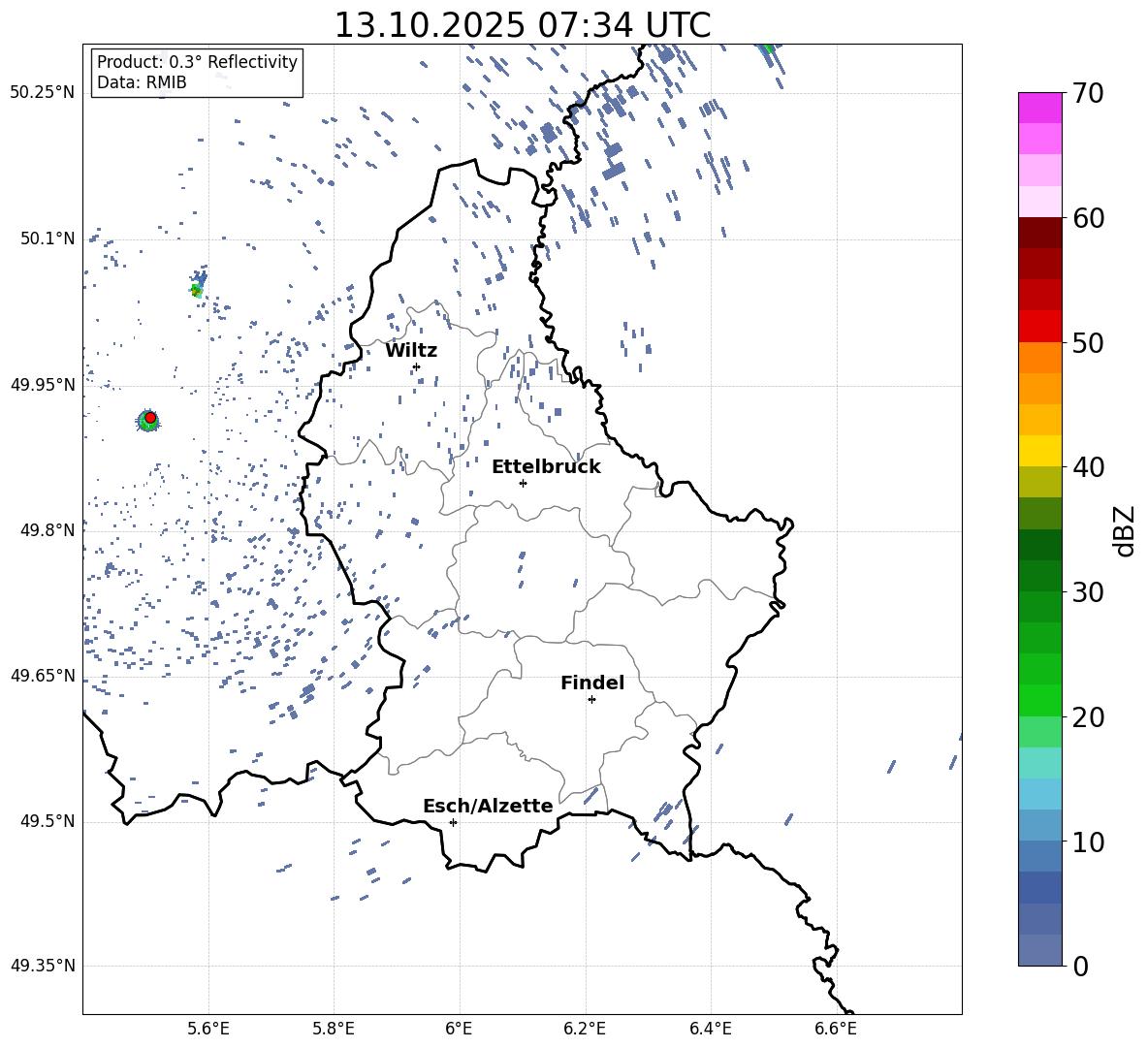
Task: Click the Wiltz station cross marker
Action: (416, 366)
